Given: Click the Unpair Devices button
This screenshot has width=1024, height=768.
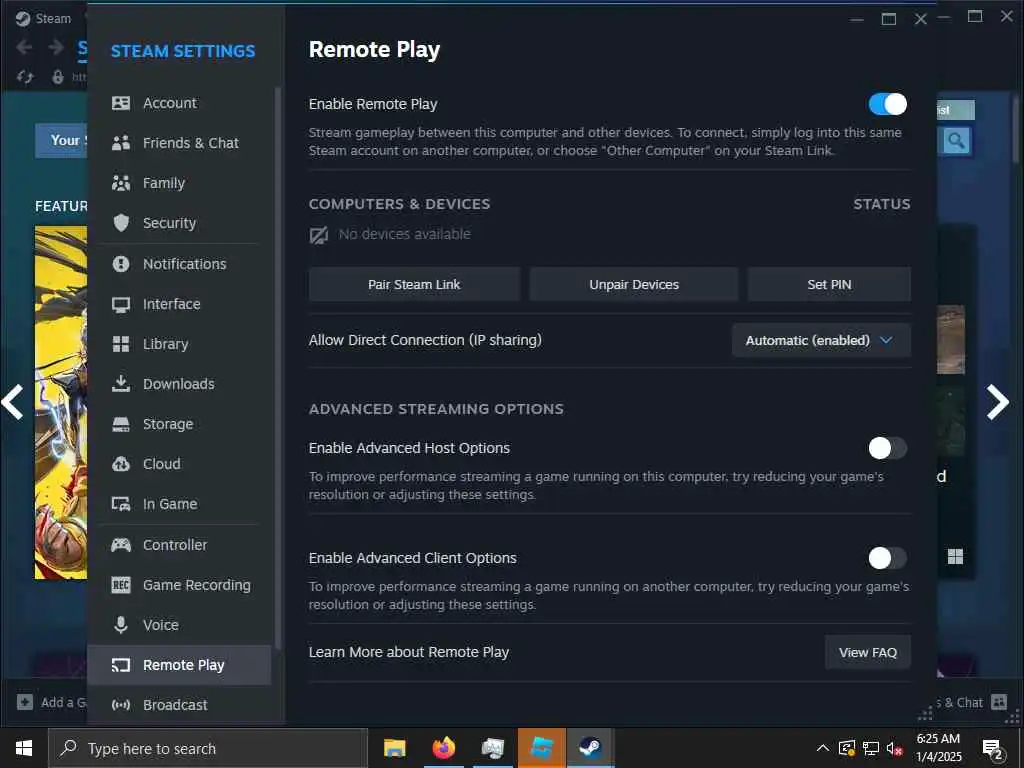Looking at the screenshot, I should pos(633,284).
